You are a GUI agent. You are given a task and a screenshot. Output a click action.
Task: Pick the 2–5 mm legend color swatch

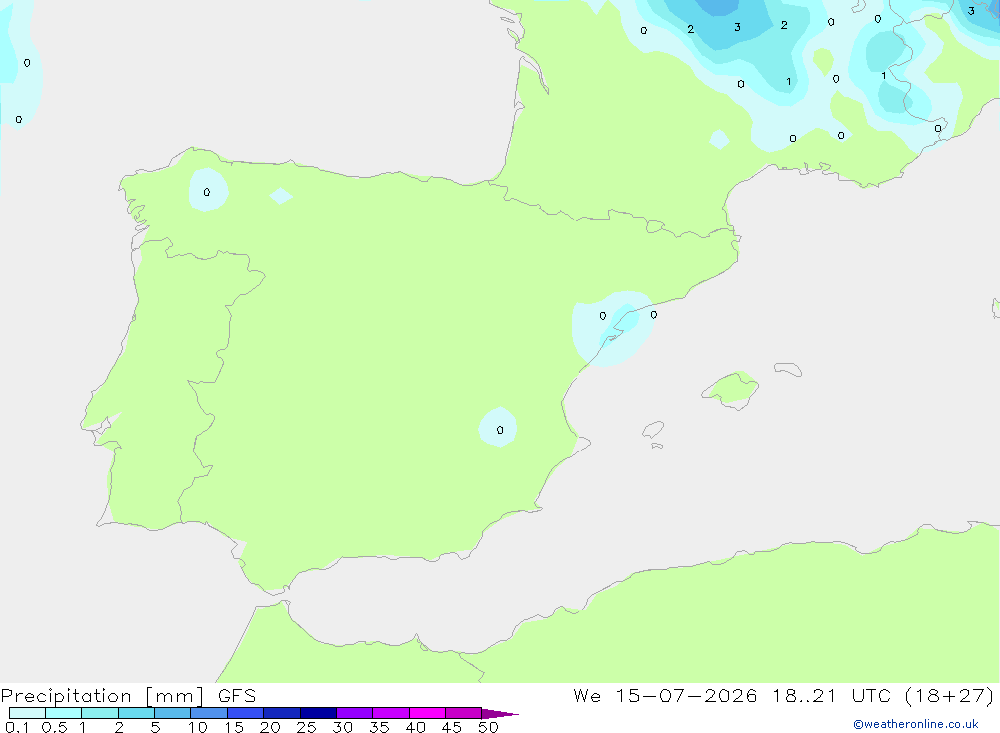coord(136,713)
